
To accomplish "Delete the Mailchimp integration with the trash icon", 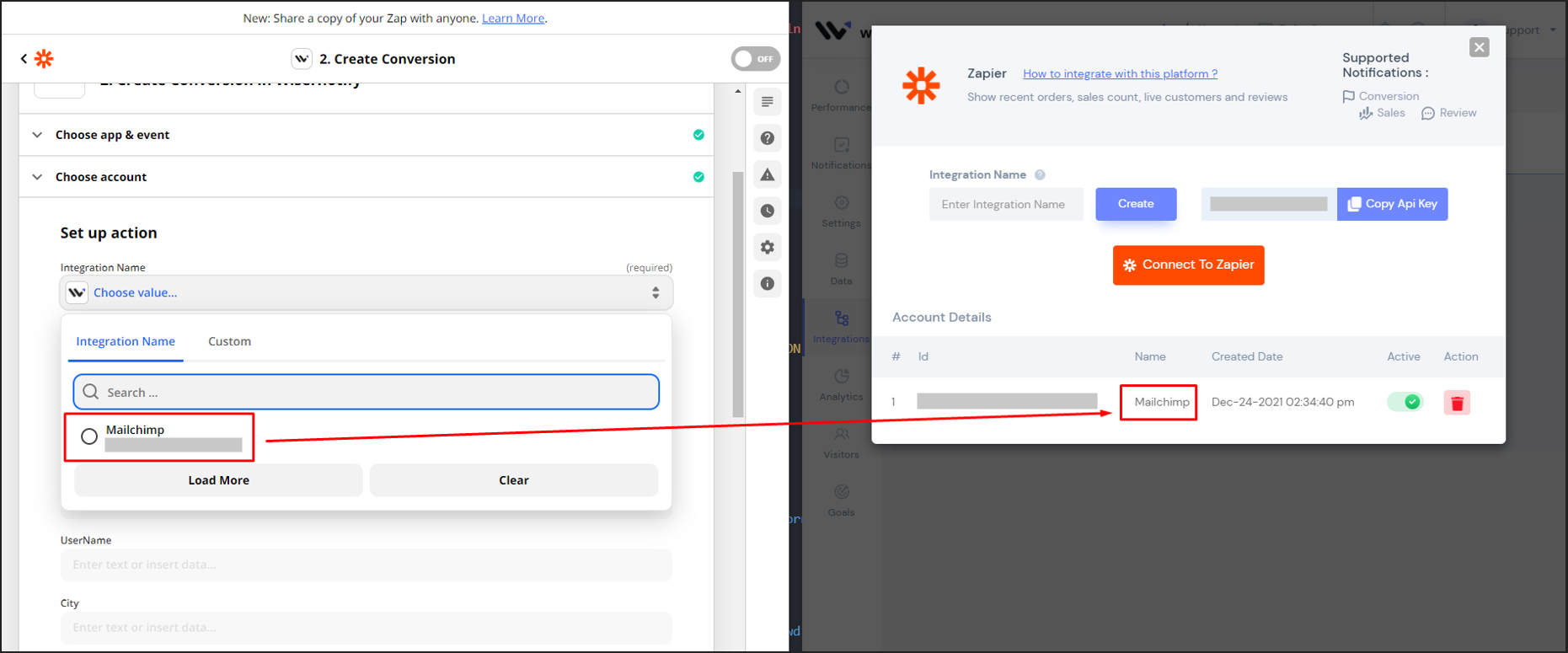I will [x=1457, y=403].
